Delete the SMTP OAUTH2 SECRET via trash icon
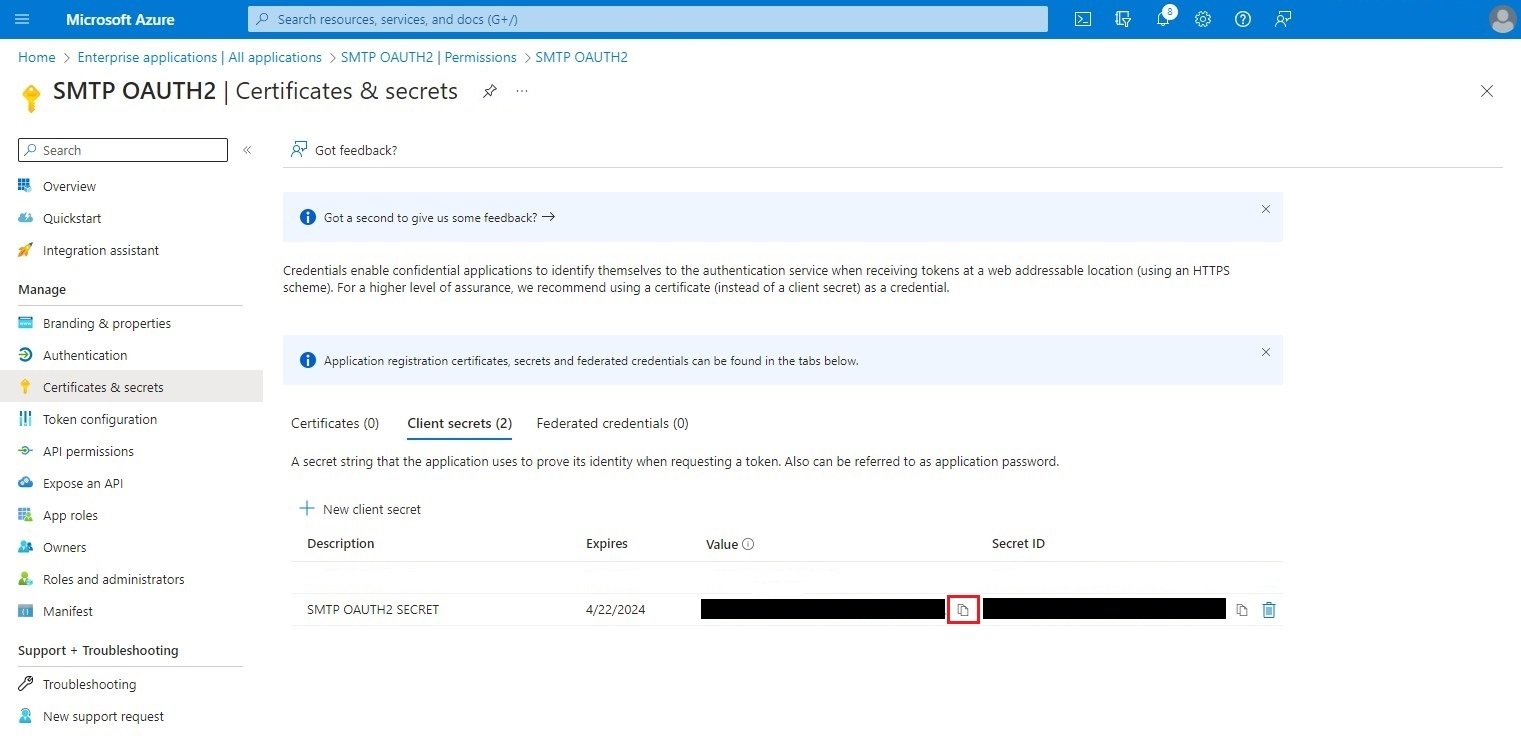This screenshot has width=1521, height=750. [1269, 609]
